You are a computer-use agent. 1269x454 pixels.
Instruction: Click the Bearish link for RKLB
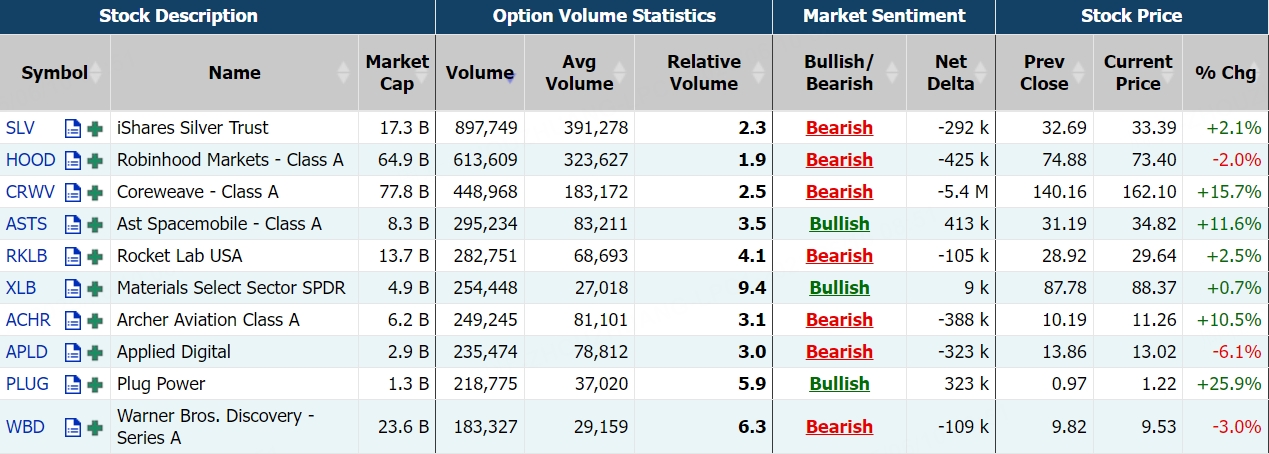coord(839,256)
